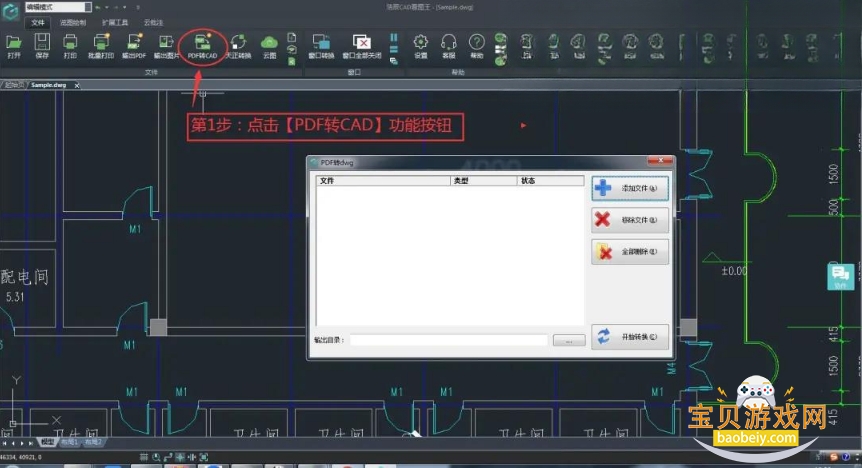
Task: Click 全部删除 button in PDF转dwg dialog
Action: [630, 252]
